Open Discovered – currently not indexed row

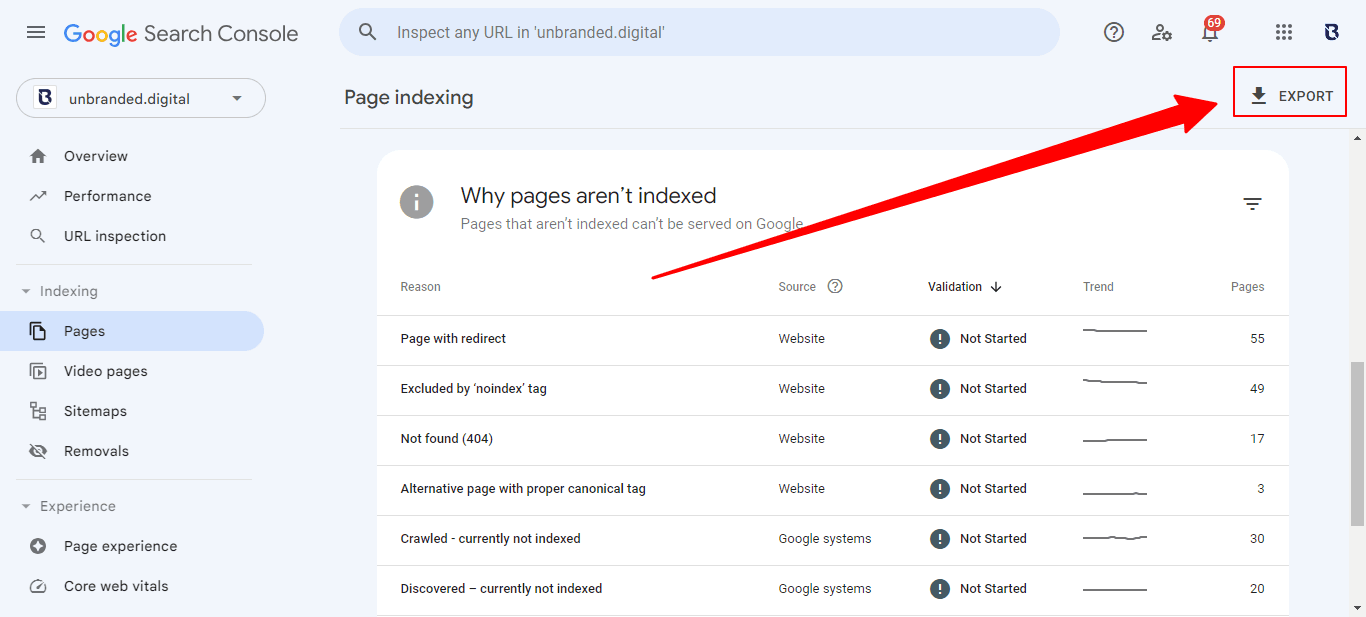click(x=832, y=590)
